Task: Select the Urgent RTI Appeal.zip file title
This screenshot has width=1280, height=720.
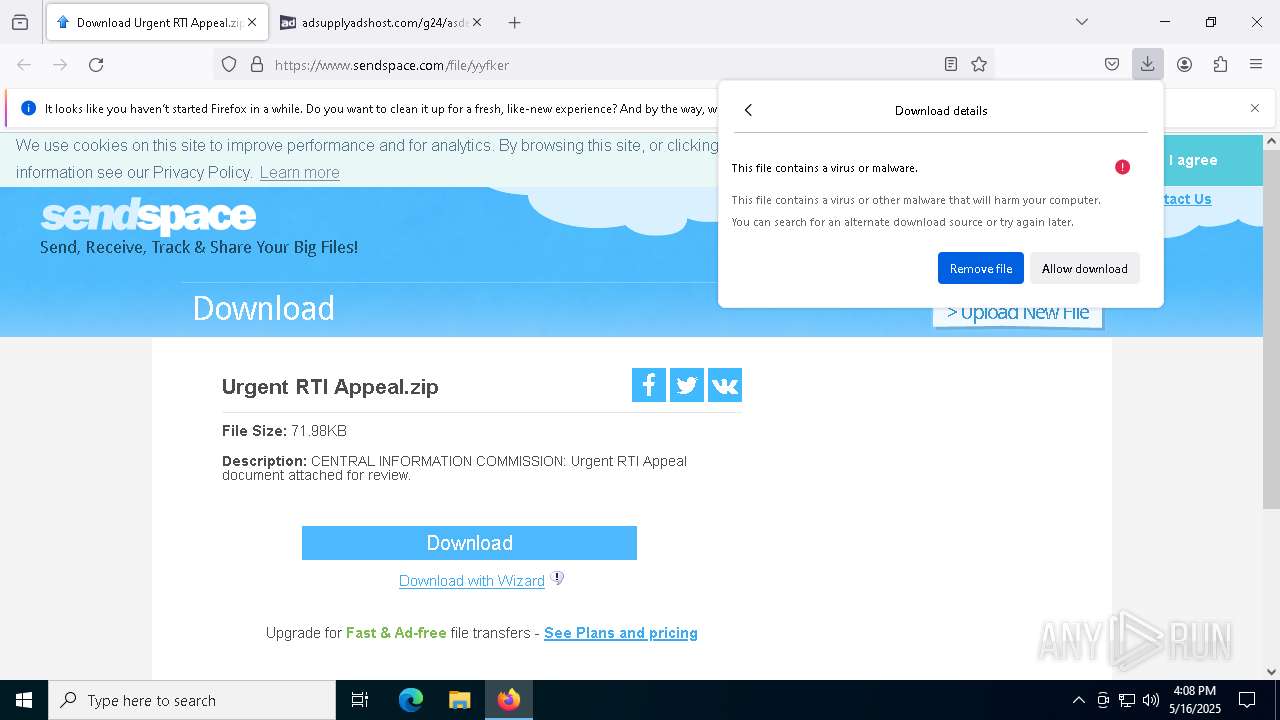Action: coord(330,387)
